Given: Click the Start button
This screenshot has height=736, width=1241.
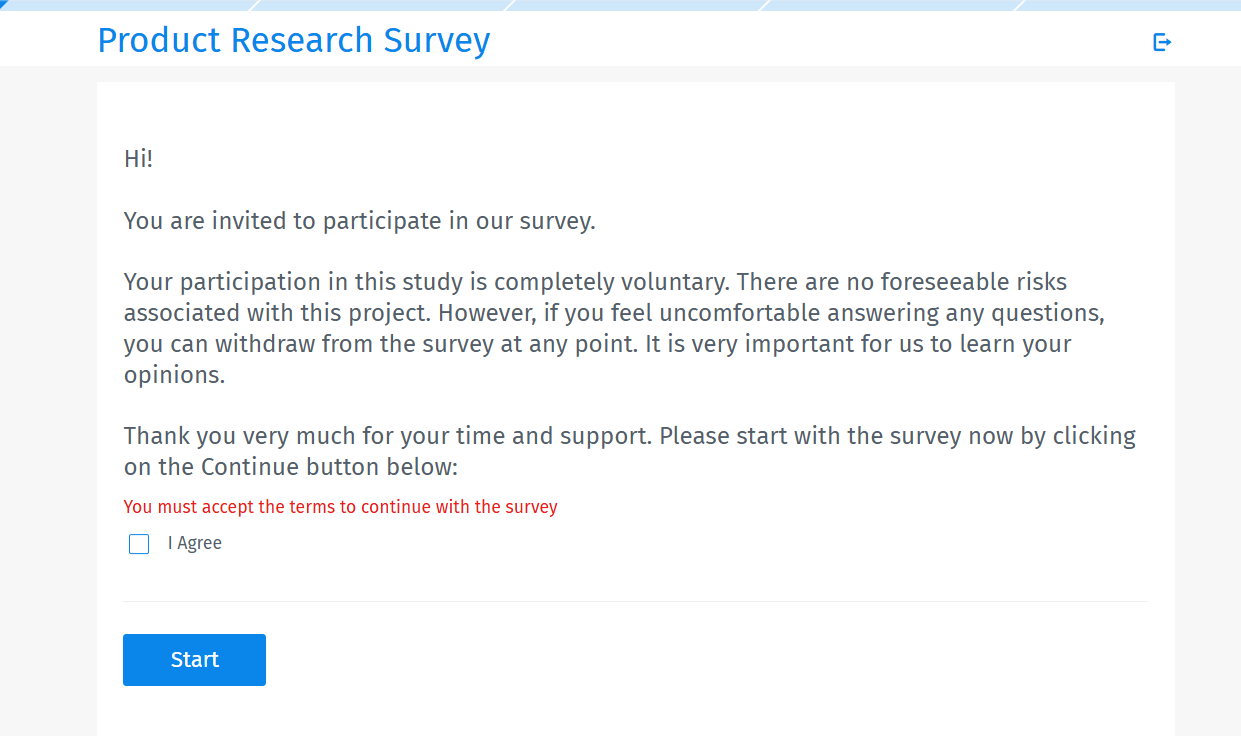Looking at the screenshot, I should (x=194, y=659).
